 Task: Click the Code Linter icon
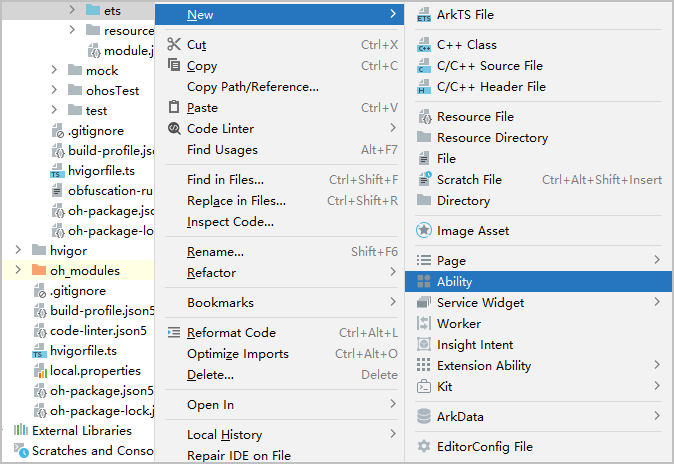(x=174, y=129)
